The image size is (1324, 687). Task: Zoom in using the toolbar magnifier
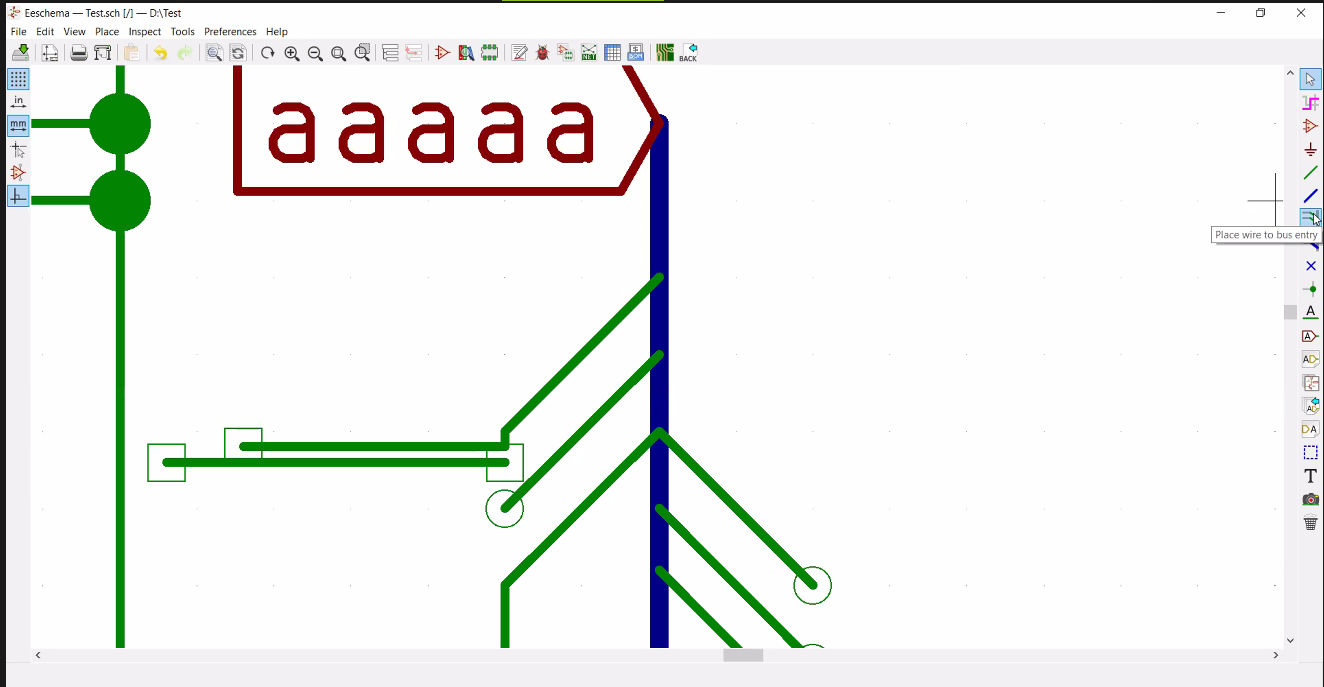(292, 53)
